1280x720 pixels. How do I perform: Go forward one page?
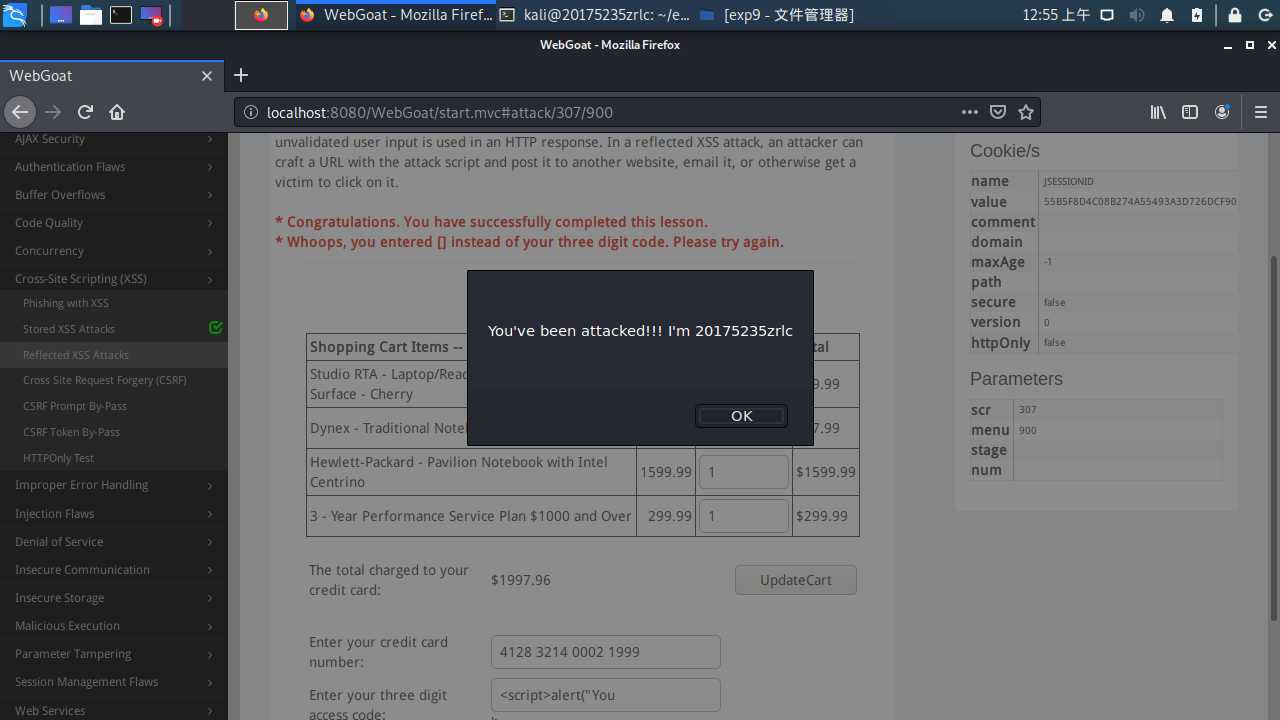(53, 112)
